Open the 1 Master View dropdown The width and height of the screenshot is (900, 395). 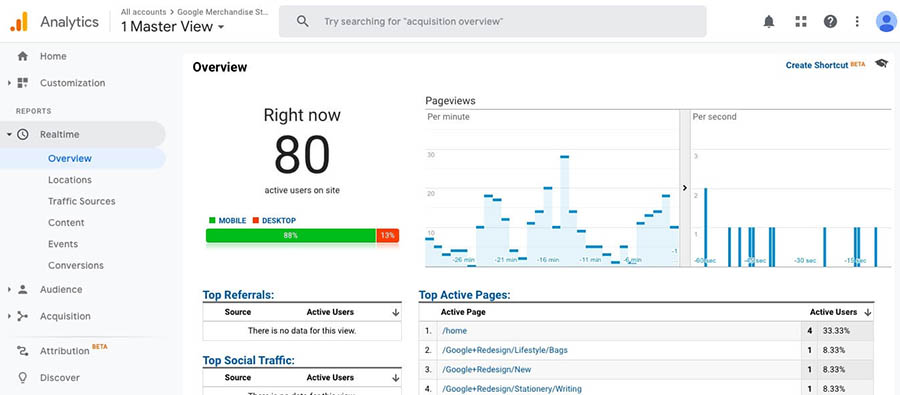point(172,26)
